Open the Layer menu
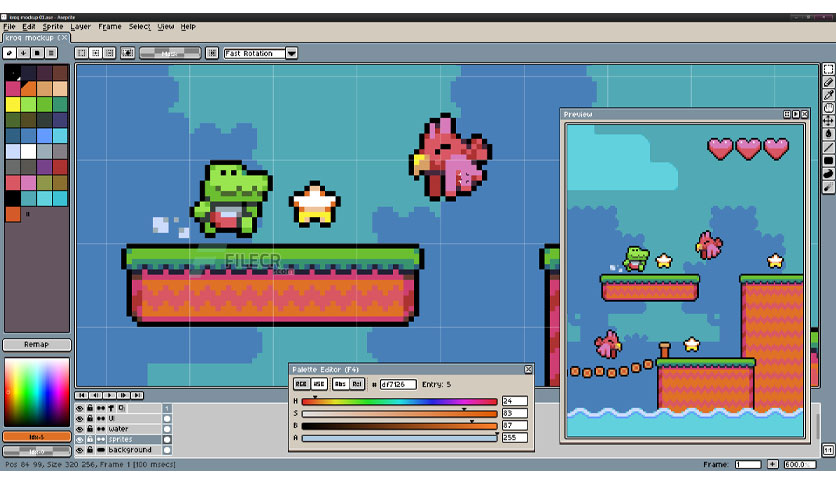The height and width of the screenshot is (484, 836). point(81,26)
